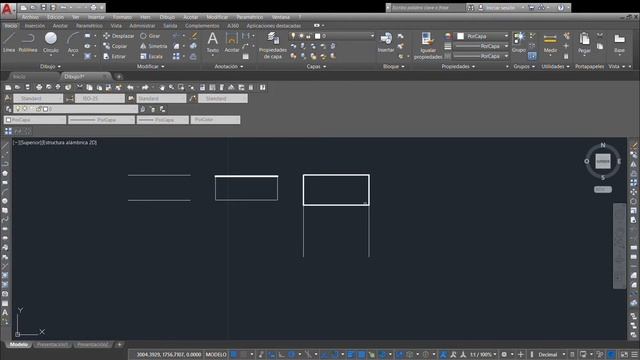Viewport: 640px width, 360px height.
Task: Toggle polar tracking in status bar
Action: (291, 354)
